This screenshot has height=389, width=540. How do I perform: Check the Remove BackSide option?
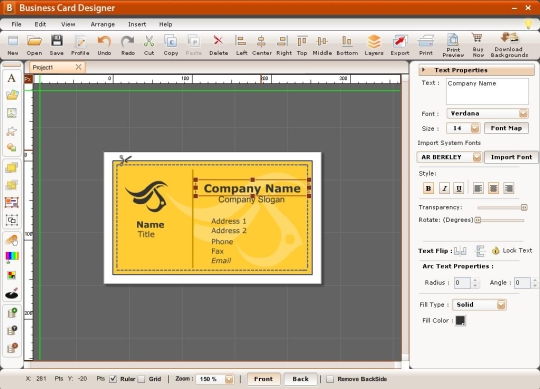[330, 379]
